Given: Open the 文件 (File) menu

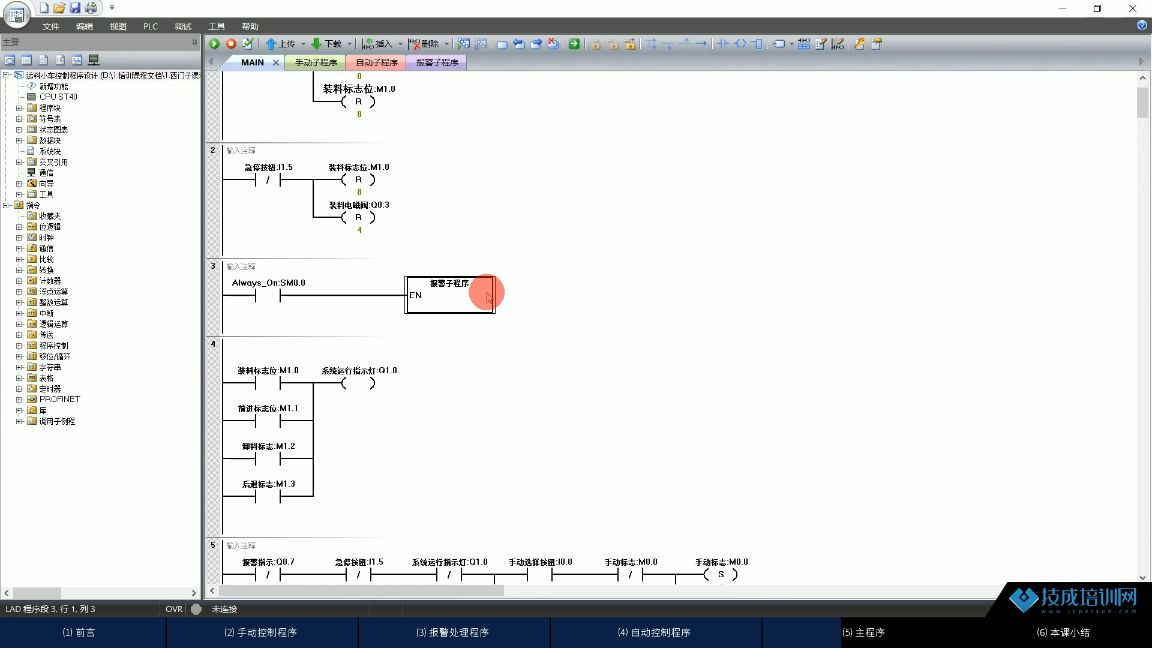Looking at the screenshot, I should tap(51, 26).
